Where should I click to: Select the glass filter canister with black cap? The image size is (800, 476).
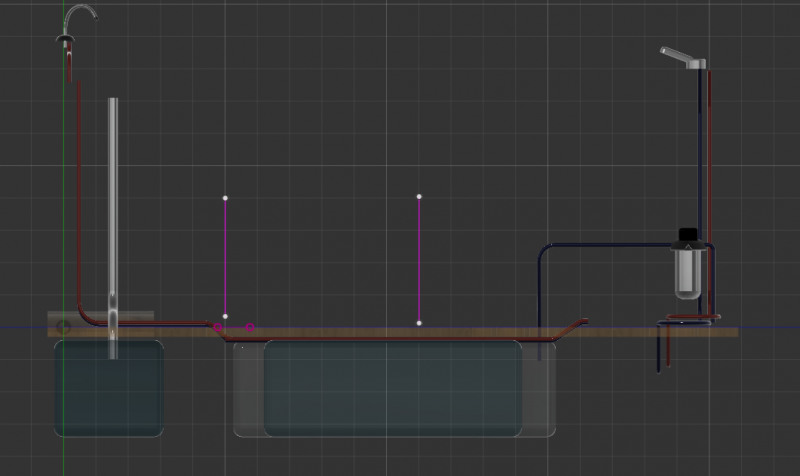click(687, 267)
